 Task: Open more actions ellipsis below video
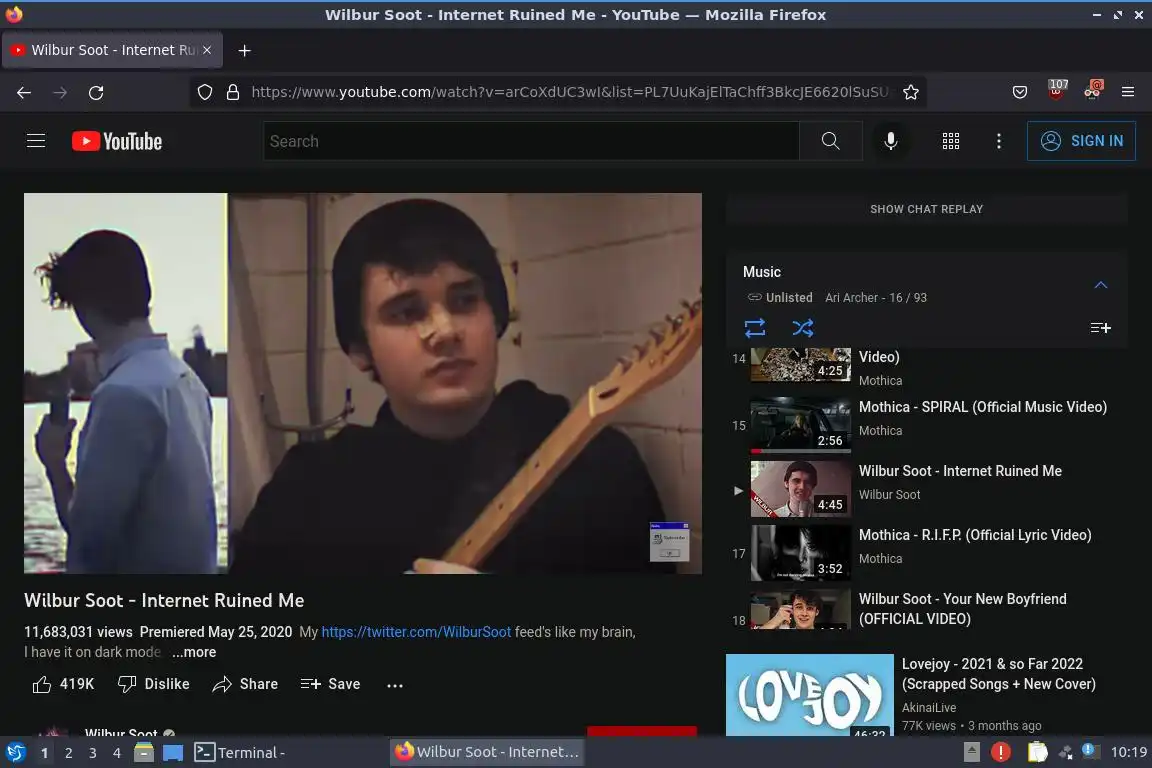[395, 685]
